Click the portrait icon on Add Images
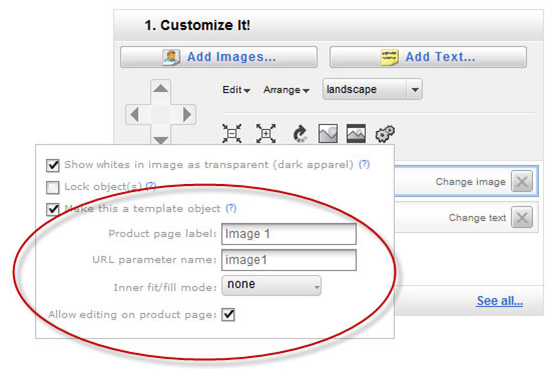This screenshot has width=555, height=380. click(171, 57)
